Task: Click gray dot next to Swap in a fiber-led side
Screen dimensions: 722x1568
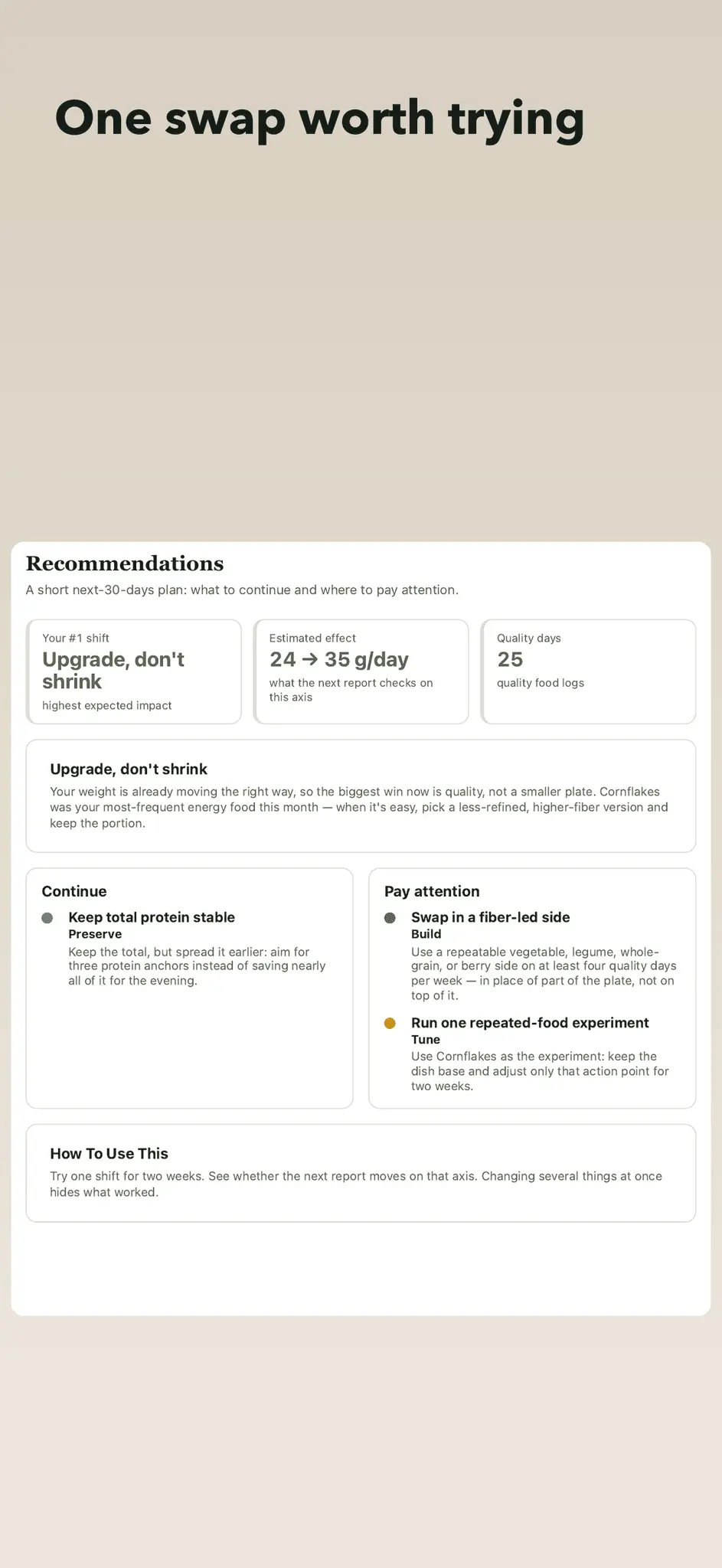Action: [x=390, y=918]
